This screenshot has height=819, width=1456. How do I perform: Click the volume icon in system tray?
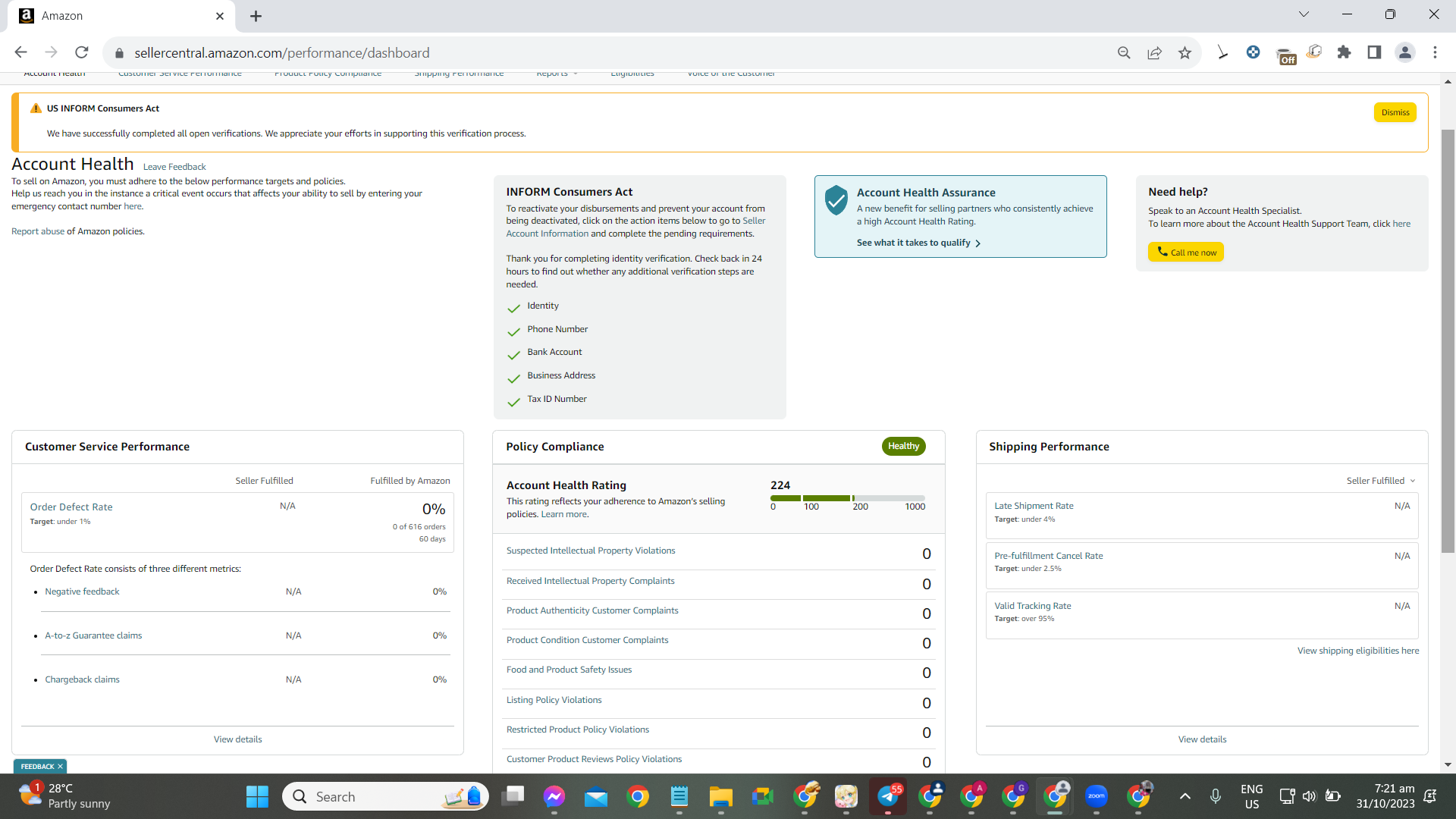click(x=1310, y=796)
